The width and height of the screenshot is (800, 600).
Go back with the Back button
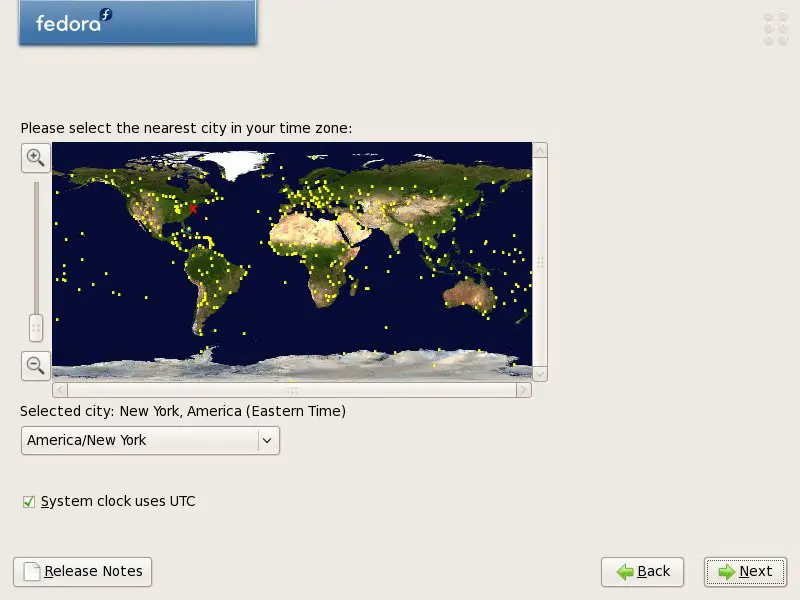point(642,572)
